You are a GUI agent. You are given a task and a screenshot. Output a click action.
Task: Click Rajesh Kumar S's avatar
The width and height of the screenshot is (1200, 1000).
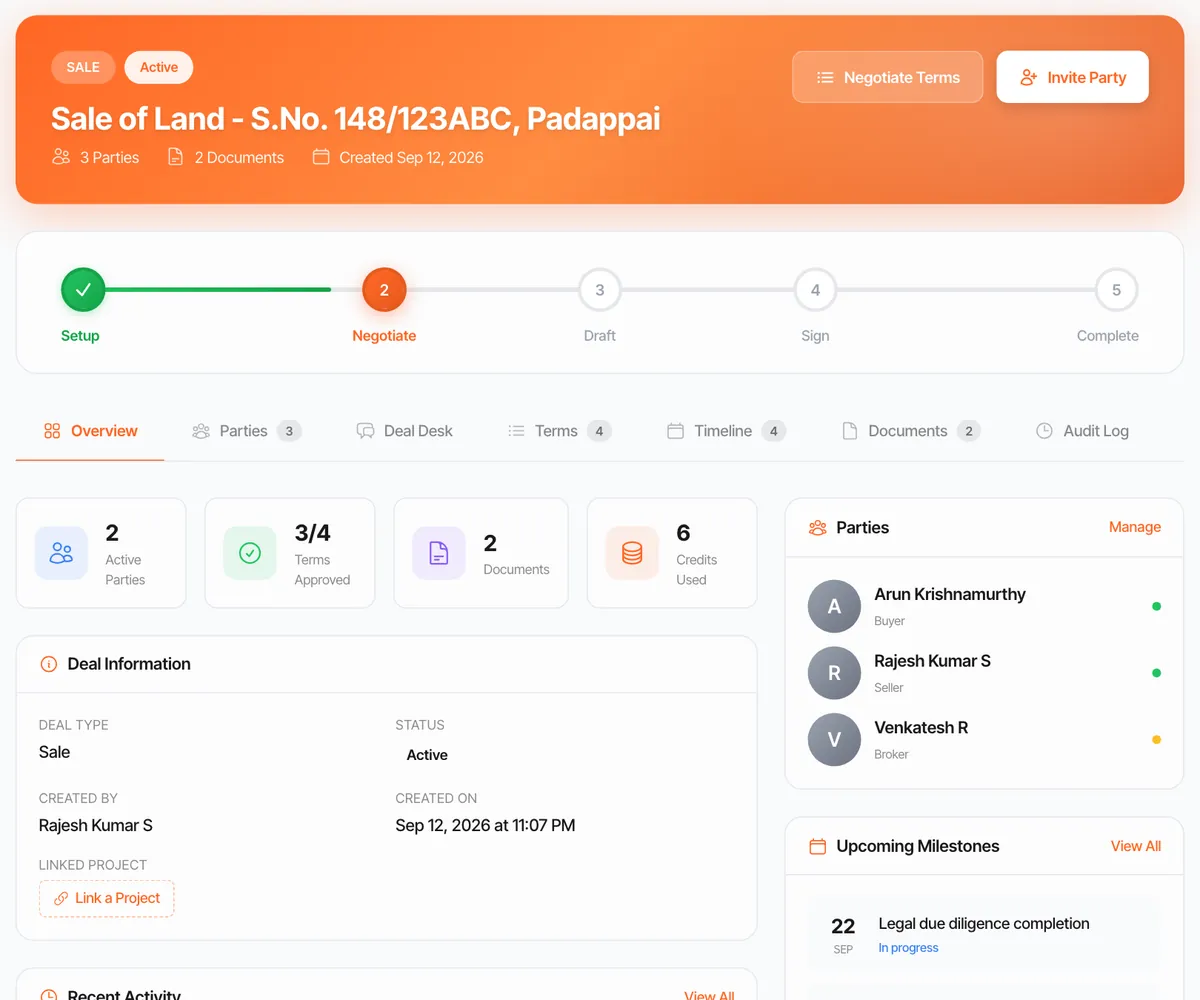[834, 673]
